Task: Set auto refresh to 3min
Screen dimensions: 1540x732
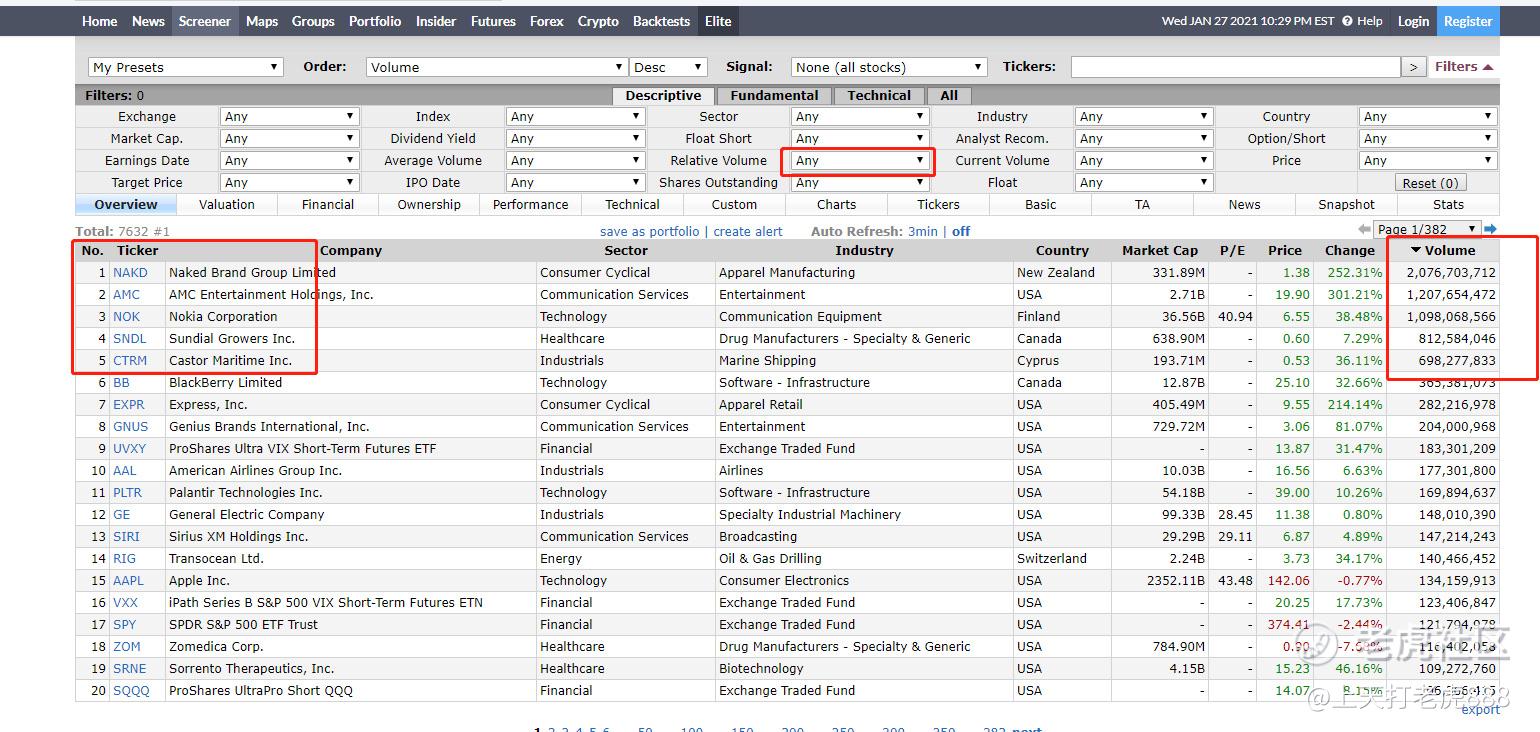Action: coord(923,231)
